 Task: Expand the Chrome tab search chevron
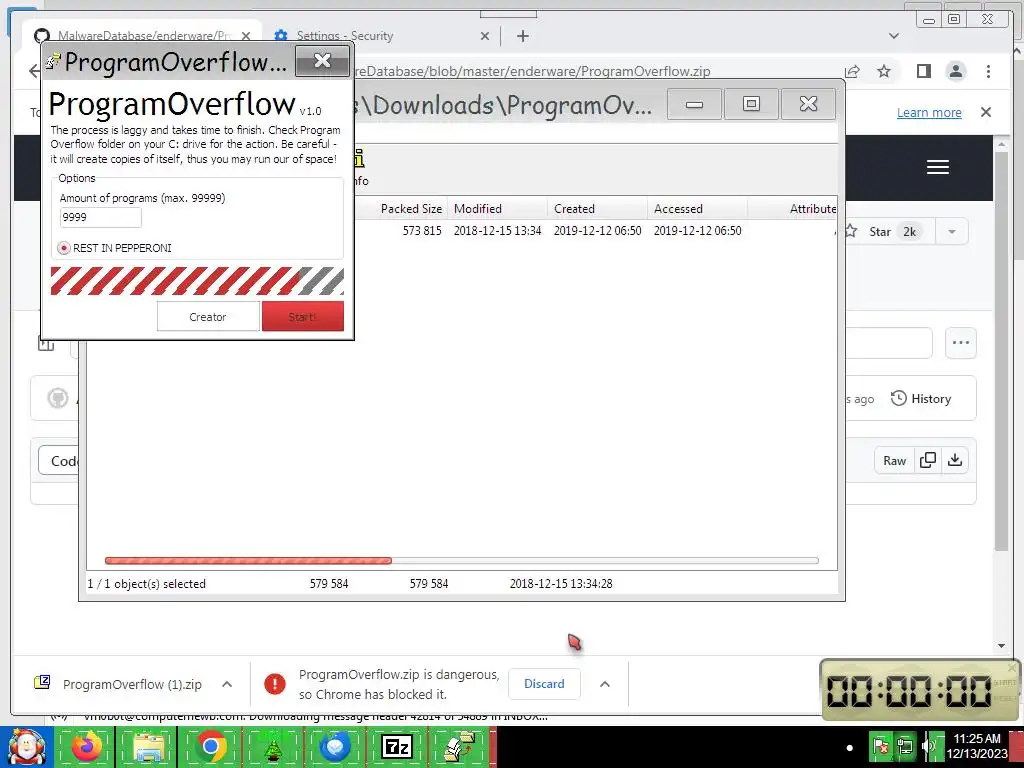pyautogui.click(x=894, y=36)
